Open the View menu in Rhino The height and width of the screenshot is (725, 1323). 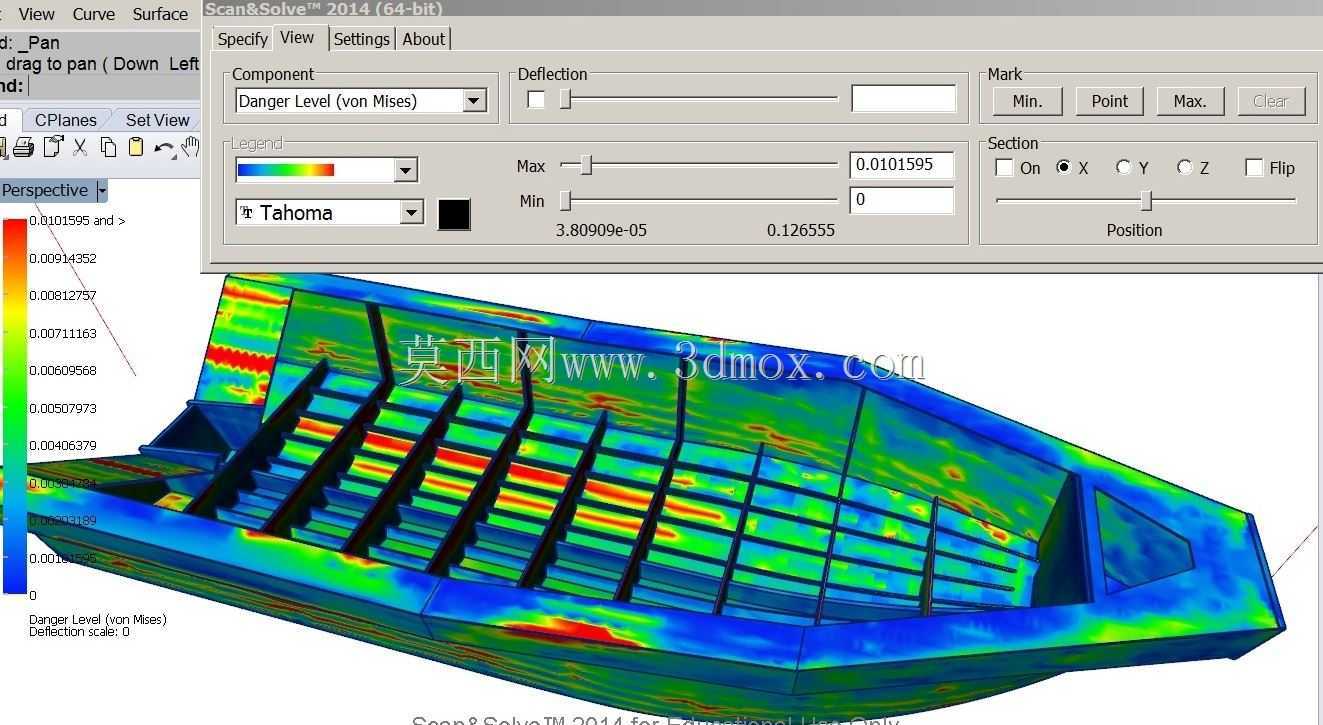tap(37, 14)
